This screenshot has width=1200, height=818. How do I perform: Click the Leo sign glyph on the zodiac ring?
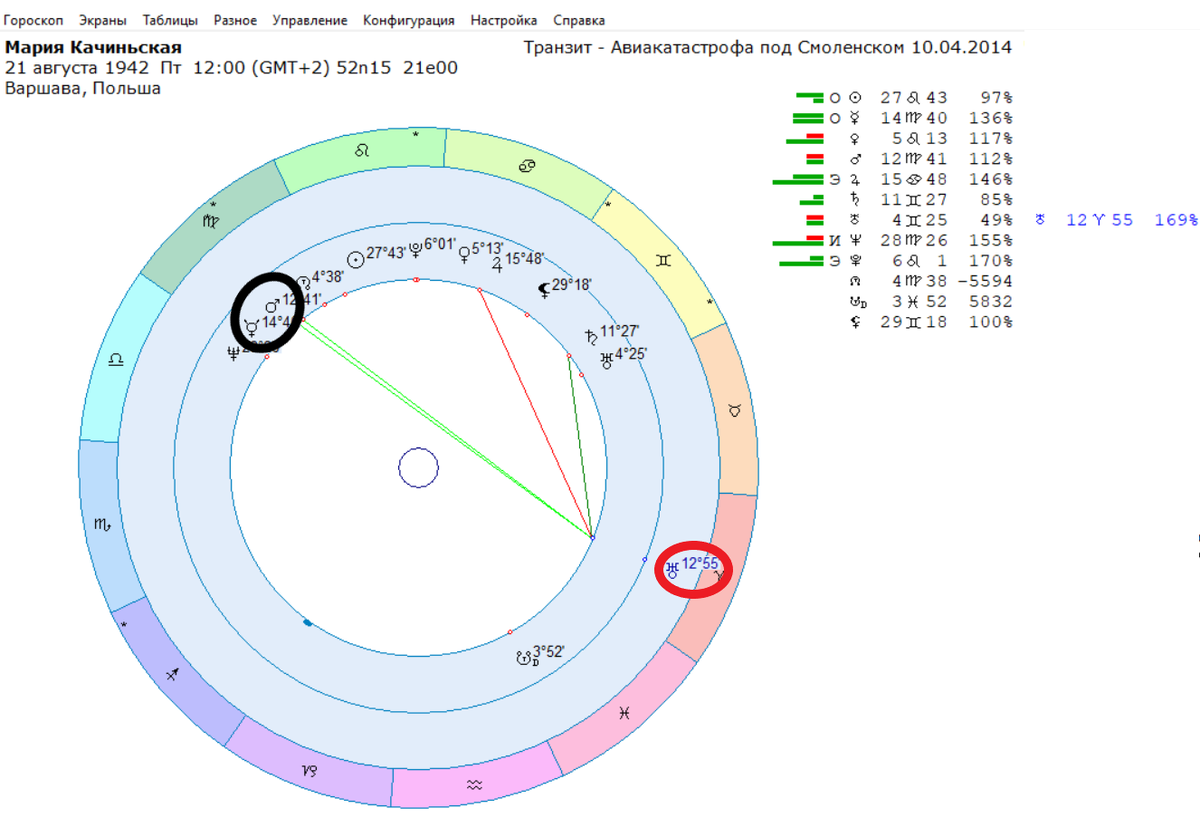click(362, 150)
